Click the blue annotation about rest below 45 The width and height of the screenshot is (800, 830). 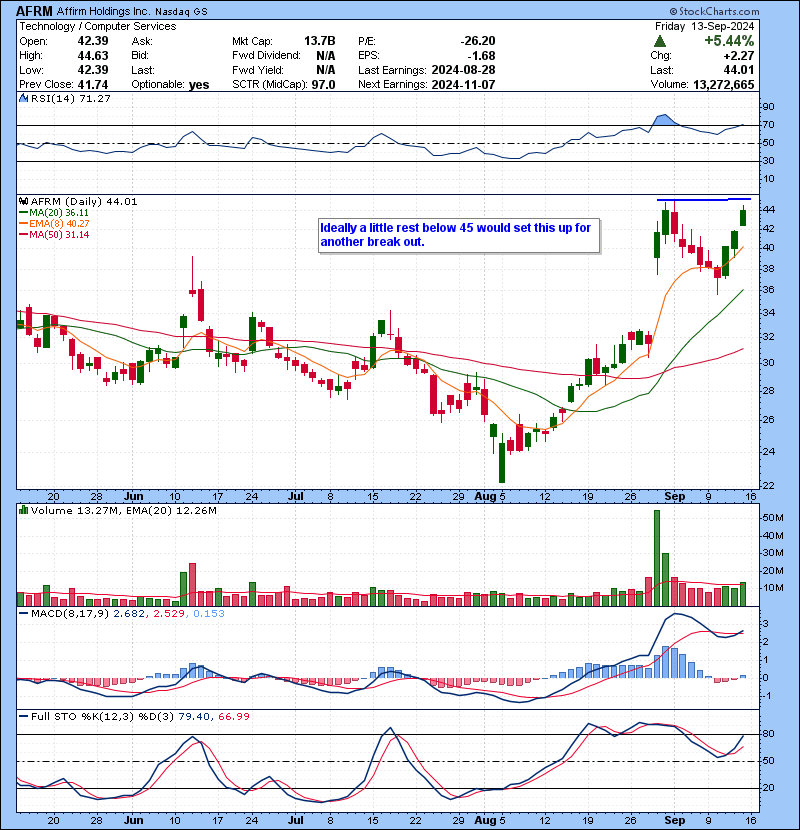[x=459, y=235]
